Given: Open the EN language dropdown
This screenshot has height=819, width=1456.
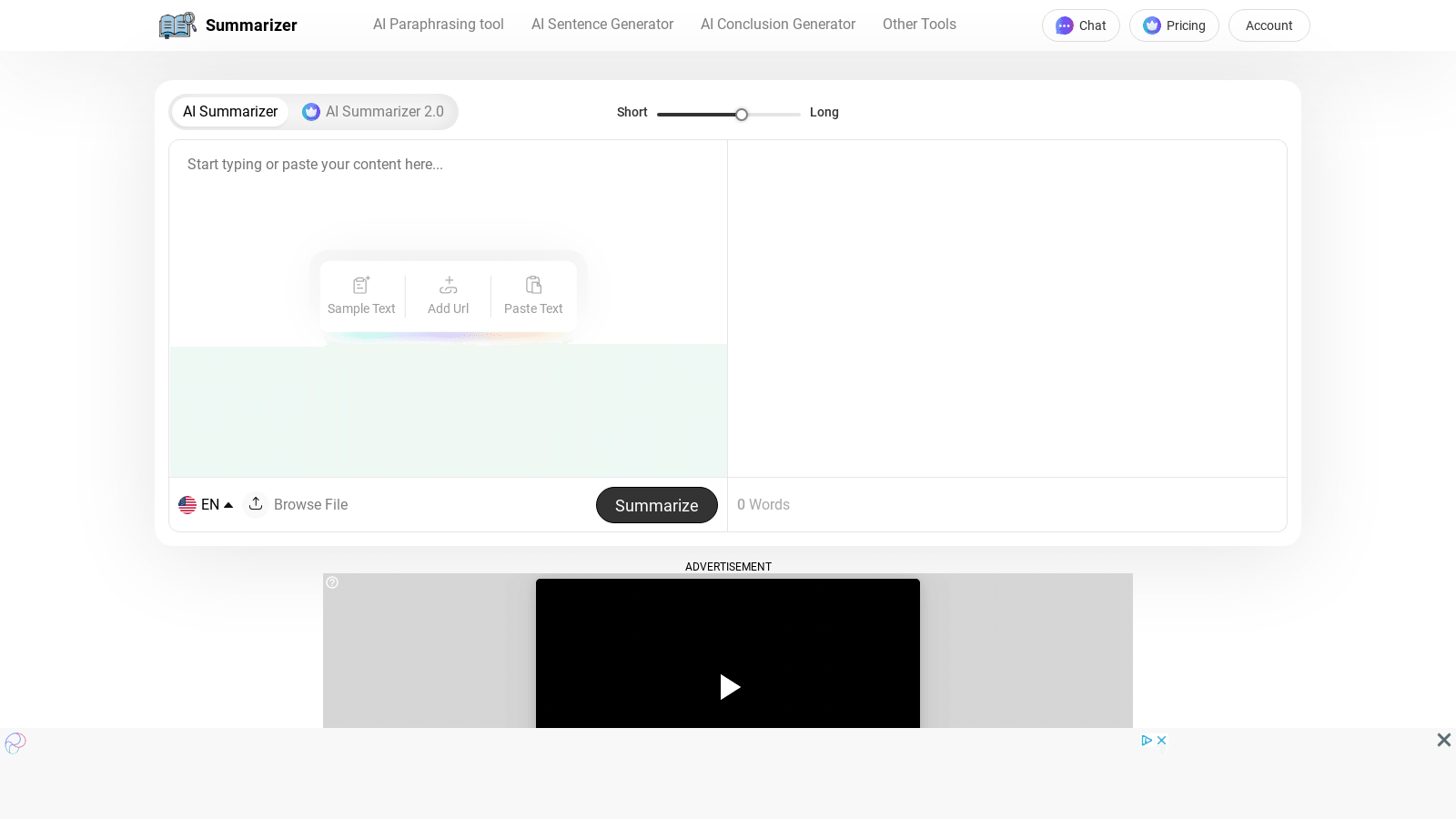Looking at the screenshot, I should [206, 505].
